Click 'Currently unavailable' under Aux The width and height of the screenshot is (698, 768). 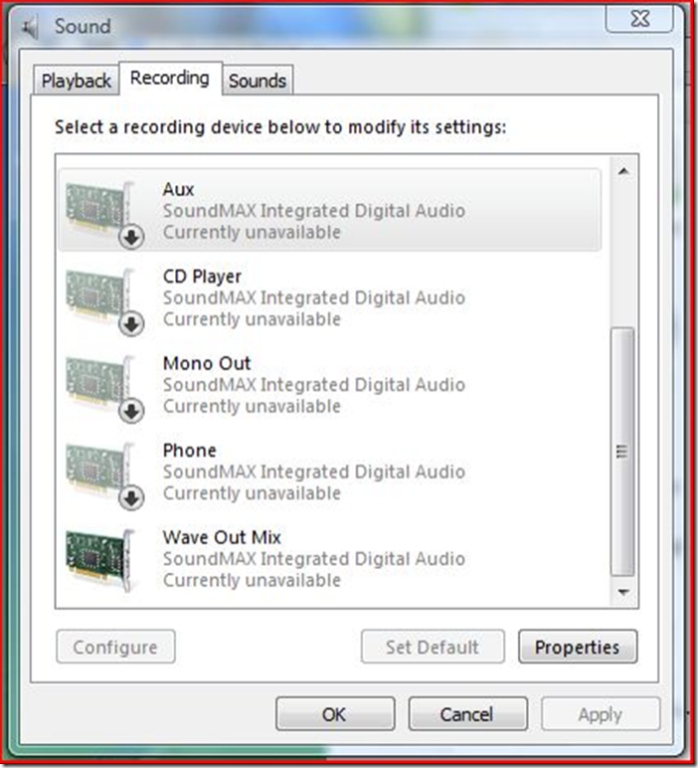[252, 232]
